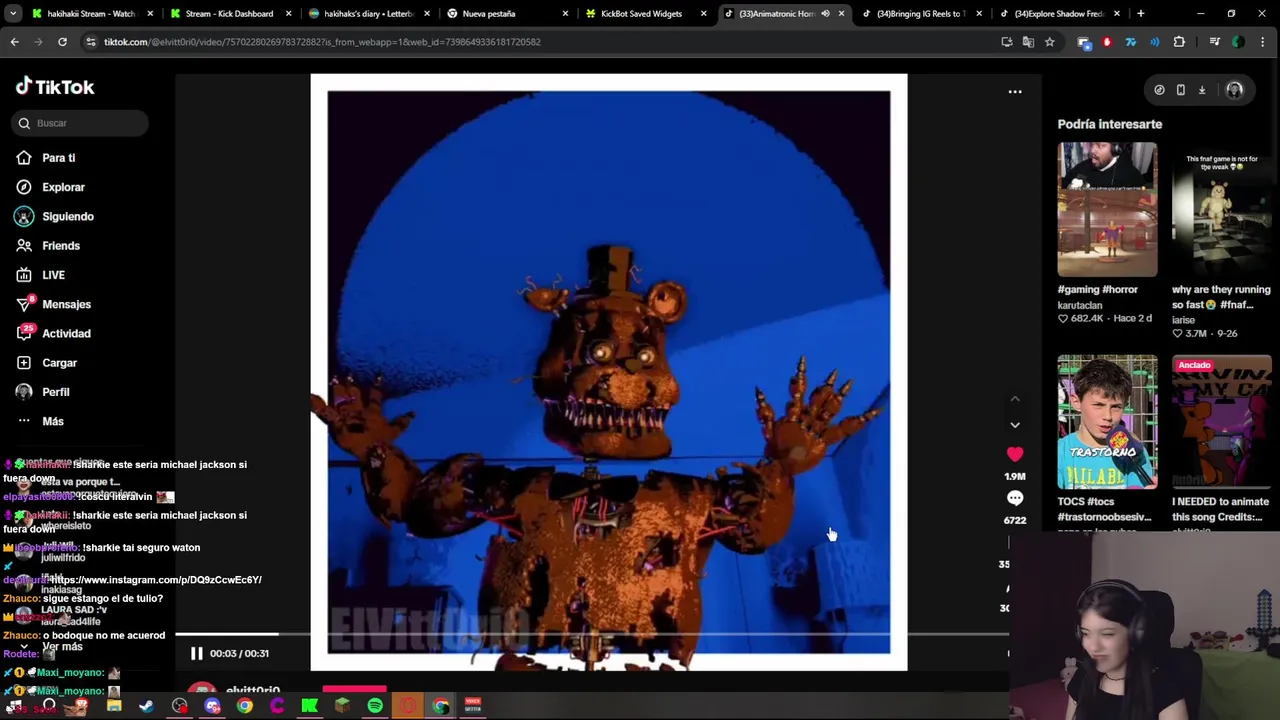1280x720 pixels.
Task: Open the comments bubble icon
Action: pyautogui.click(x=1015, y=499)
